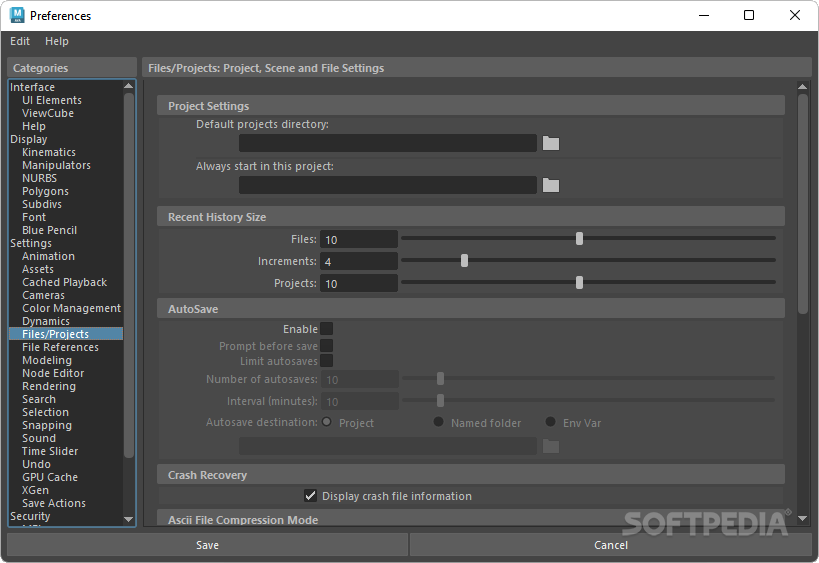
Task: Select the Display category
Action: pos(29,139)
